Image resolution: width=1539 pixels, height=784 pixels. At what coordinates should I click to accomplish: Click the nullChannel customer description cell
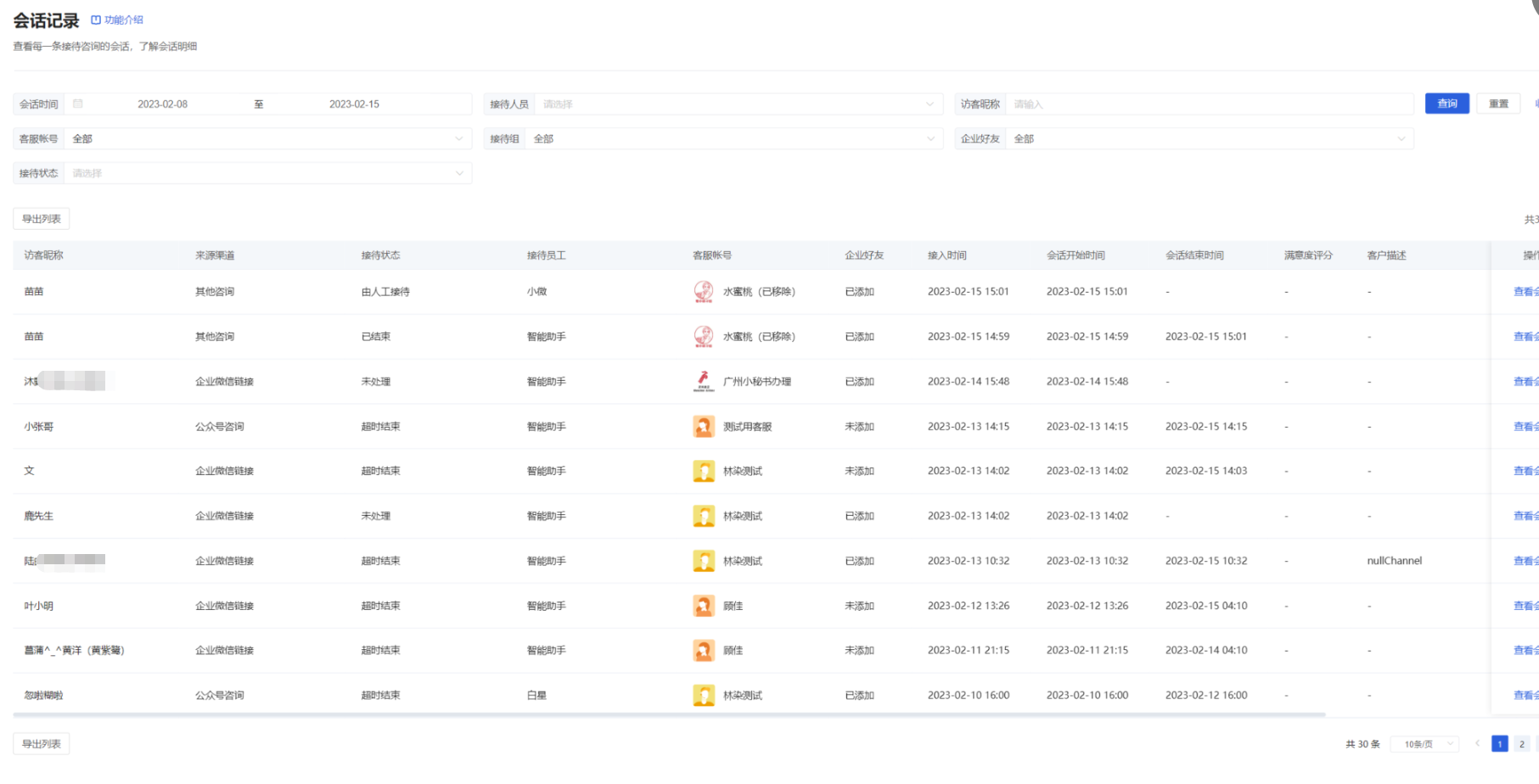tap(1395, 561)
